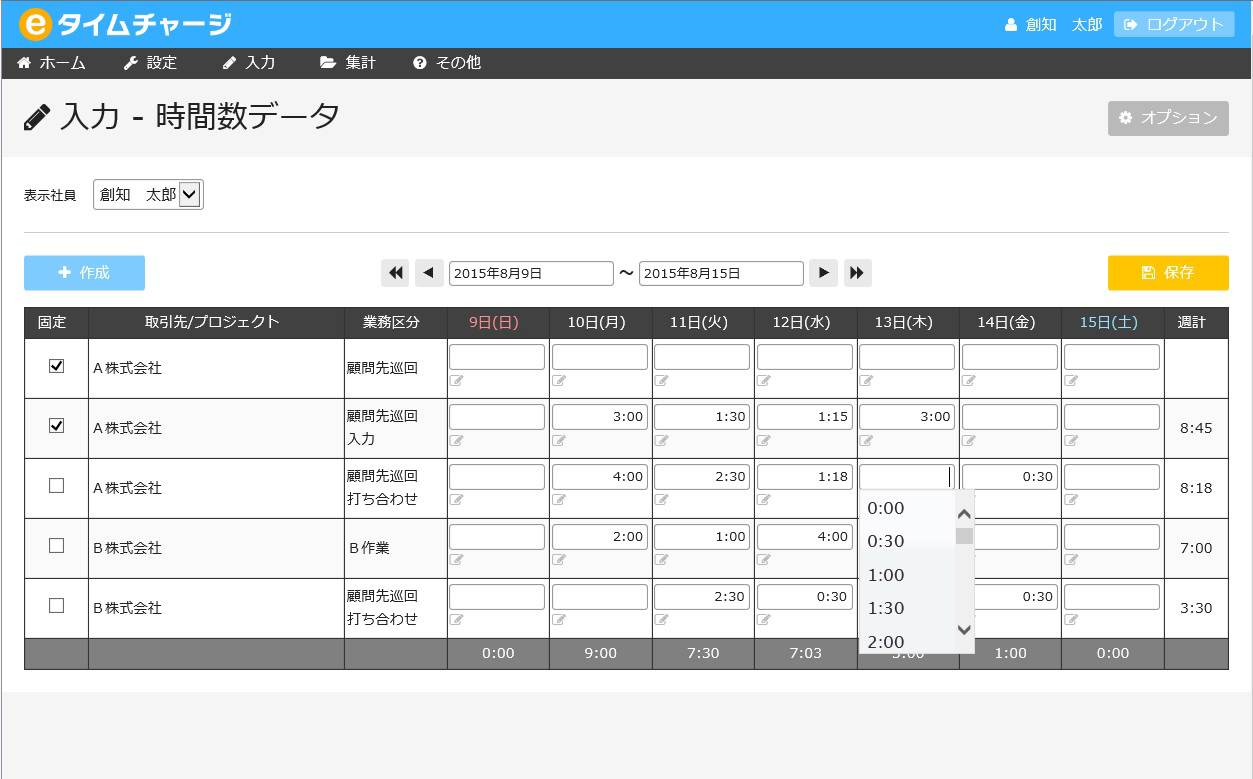This screenshot has width=1253, height=779.
Task: Click memo edit icon under 9日(日) B作業 row
Action: pos(456,560)
